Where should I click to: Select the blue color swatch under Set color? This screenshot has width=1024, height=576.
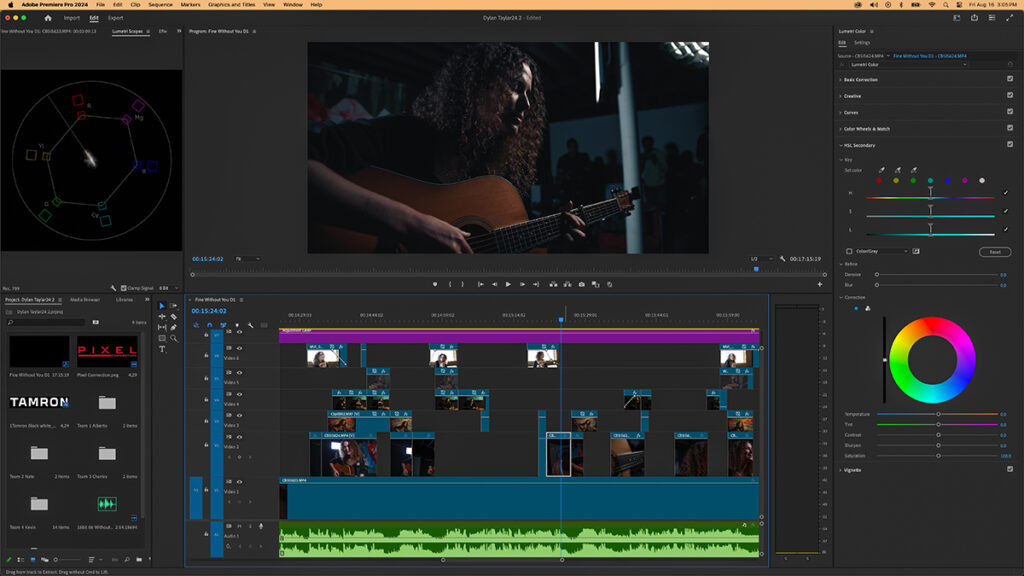tap(947, 181)
